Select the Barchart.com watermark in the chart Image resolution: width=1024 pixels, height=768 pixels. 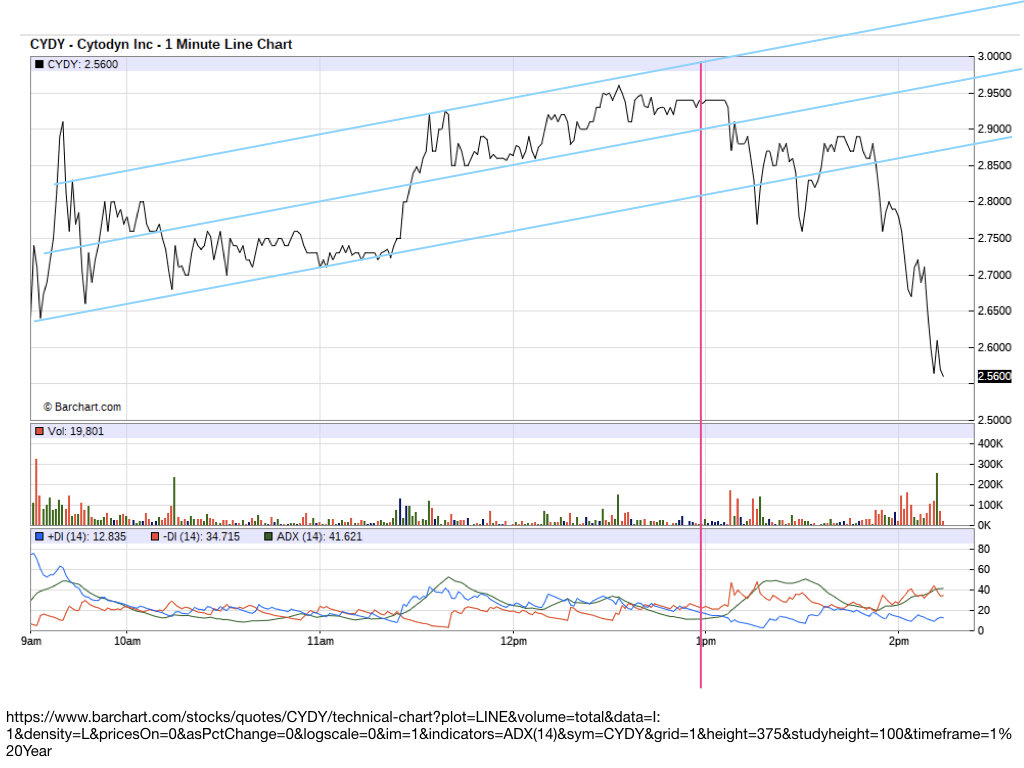pos(81,406)
